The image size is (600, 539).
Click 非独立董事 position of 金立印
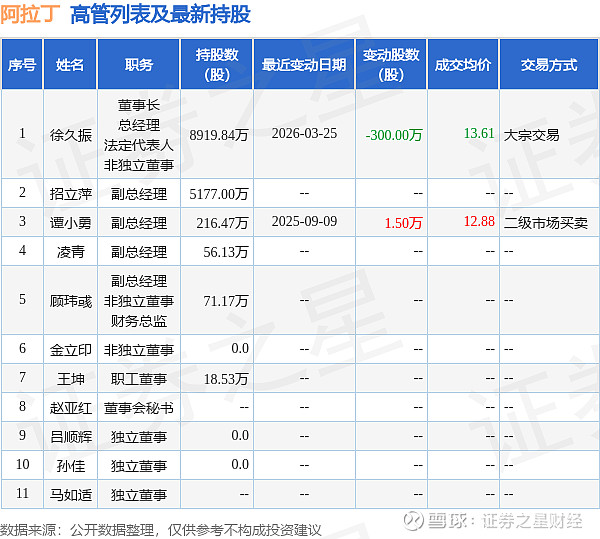coord(139,350)
